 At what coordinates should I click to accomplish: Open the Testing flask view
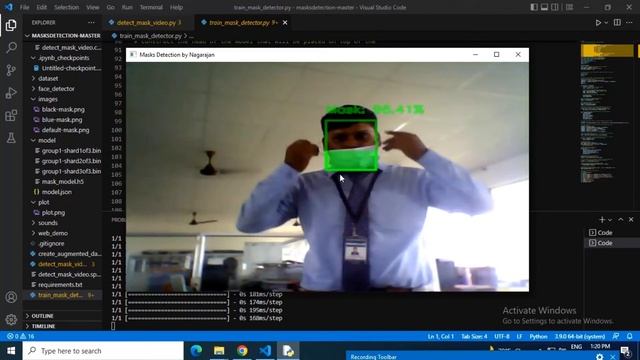pyautogui.click(x=11, y=138)
